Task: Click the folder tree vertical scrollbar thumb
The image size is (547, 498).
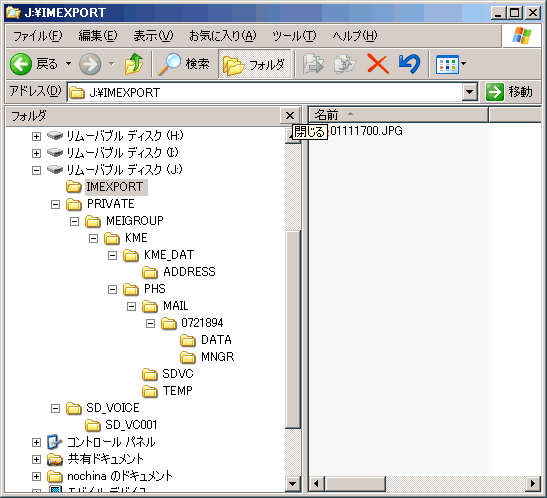Action: point(292,329)
